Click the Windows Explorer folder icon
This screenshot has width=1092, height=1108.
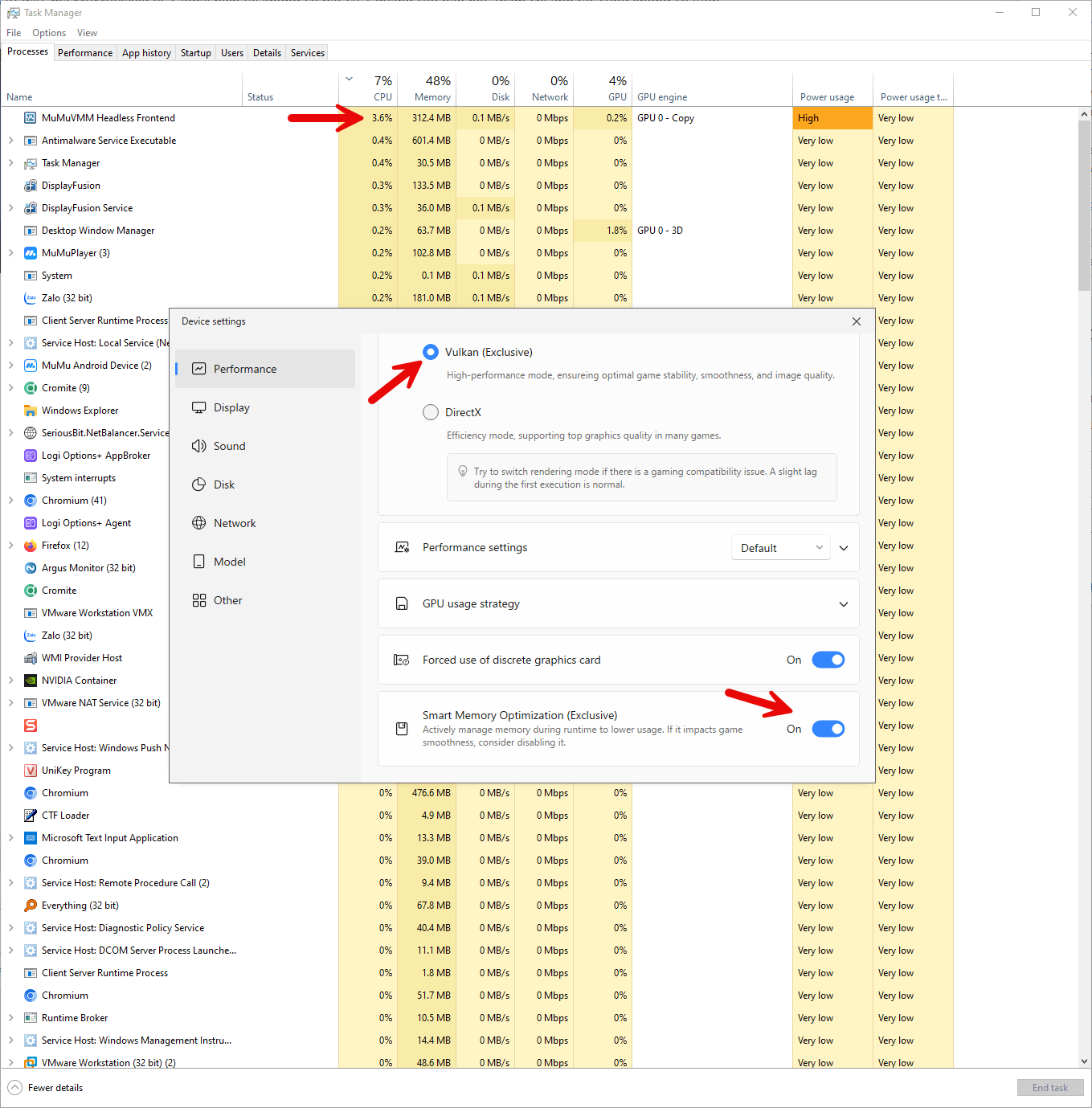[31, 411]
